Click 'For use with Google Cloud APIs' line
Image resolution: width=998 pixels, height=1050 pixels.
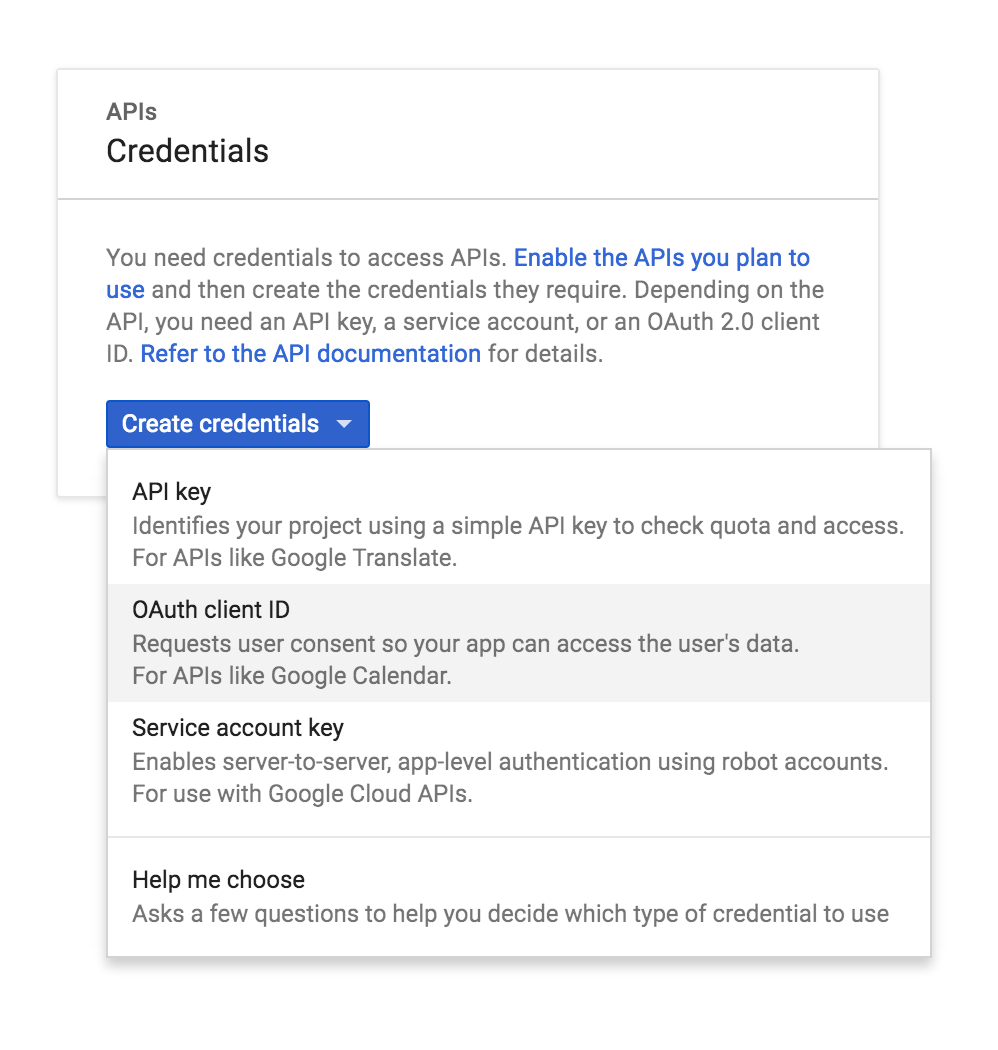[x=303, y=794]
